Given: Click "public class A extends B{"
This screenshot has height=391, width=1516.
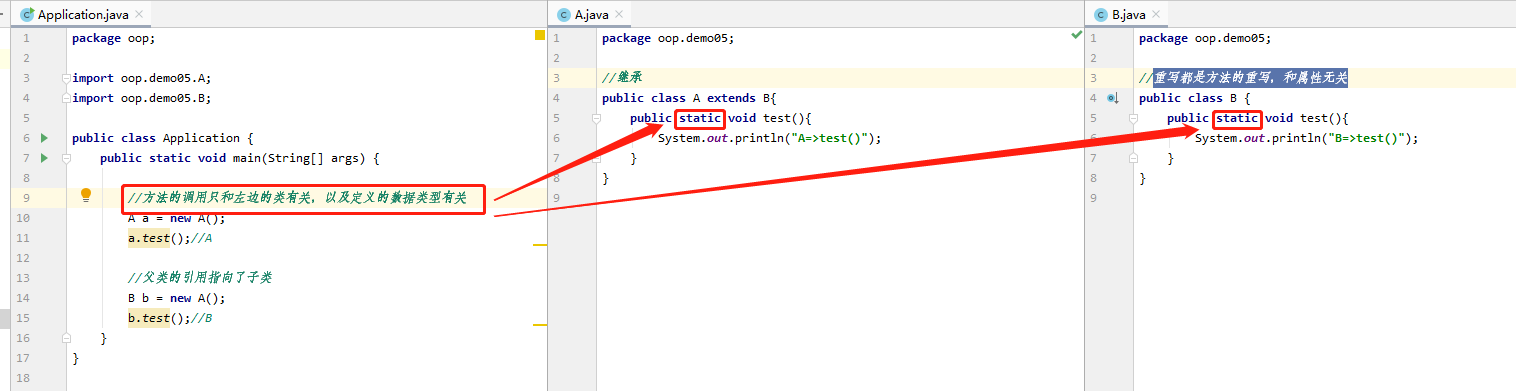Looking at the screenshot, I should pos(689,98).
